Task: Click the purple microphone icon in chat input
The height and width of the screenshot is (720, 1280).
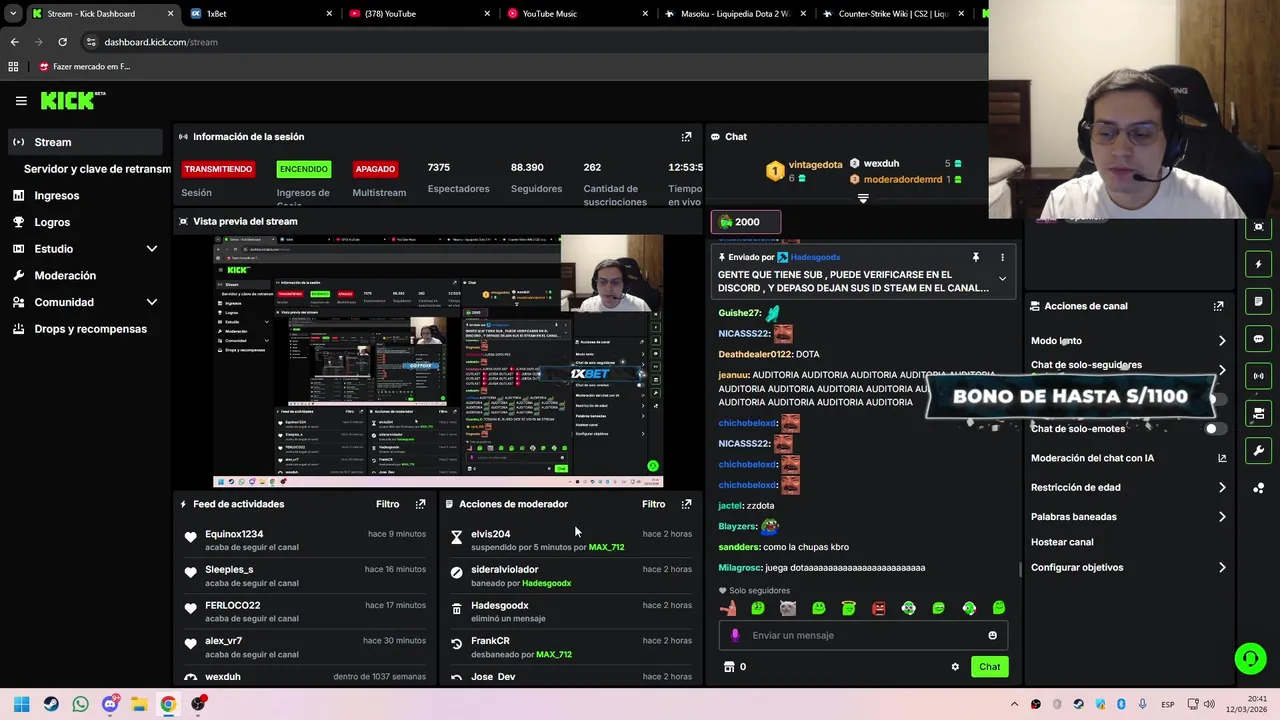Action: click(x=735, y=635)
